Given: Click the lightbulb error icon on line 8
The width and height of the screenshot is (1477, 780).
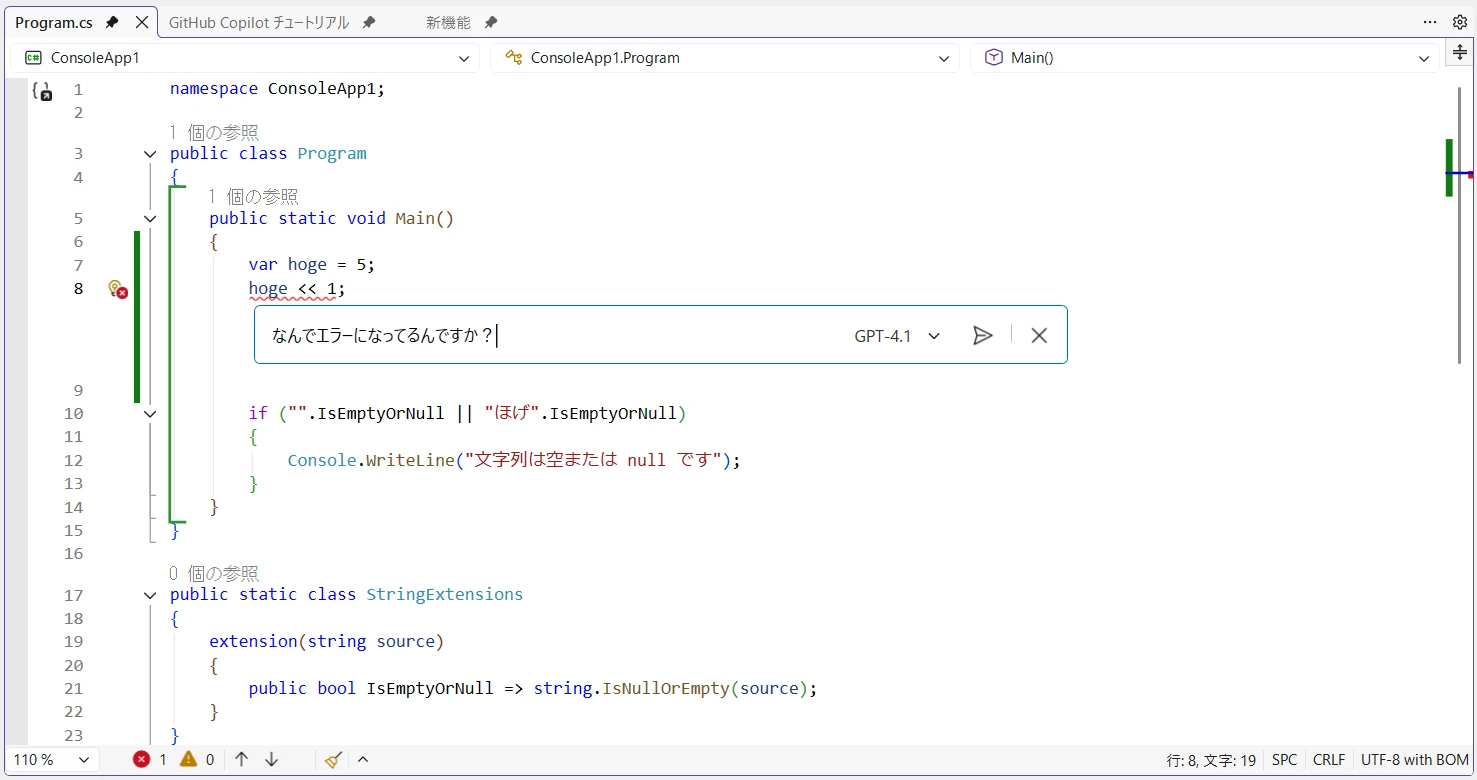Looking at the screenshot, I should (117, 289).
